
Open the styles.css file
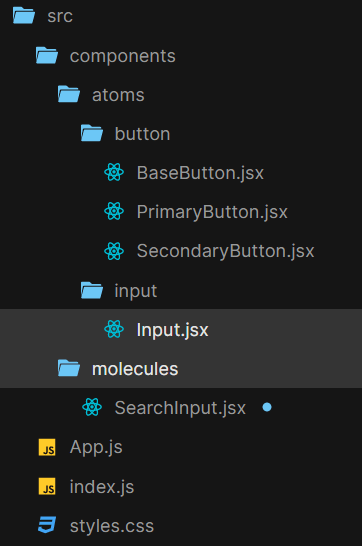112,526
